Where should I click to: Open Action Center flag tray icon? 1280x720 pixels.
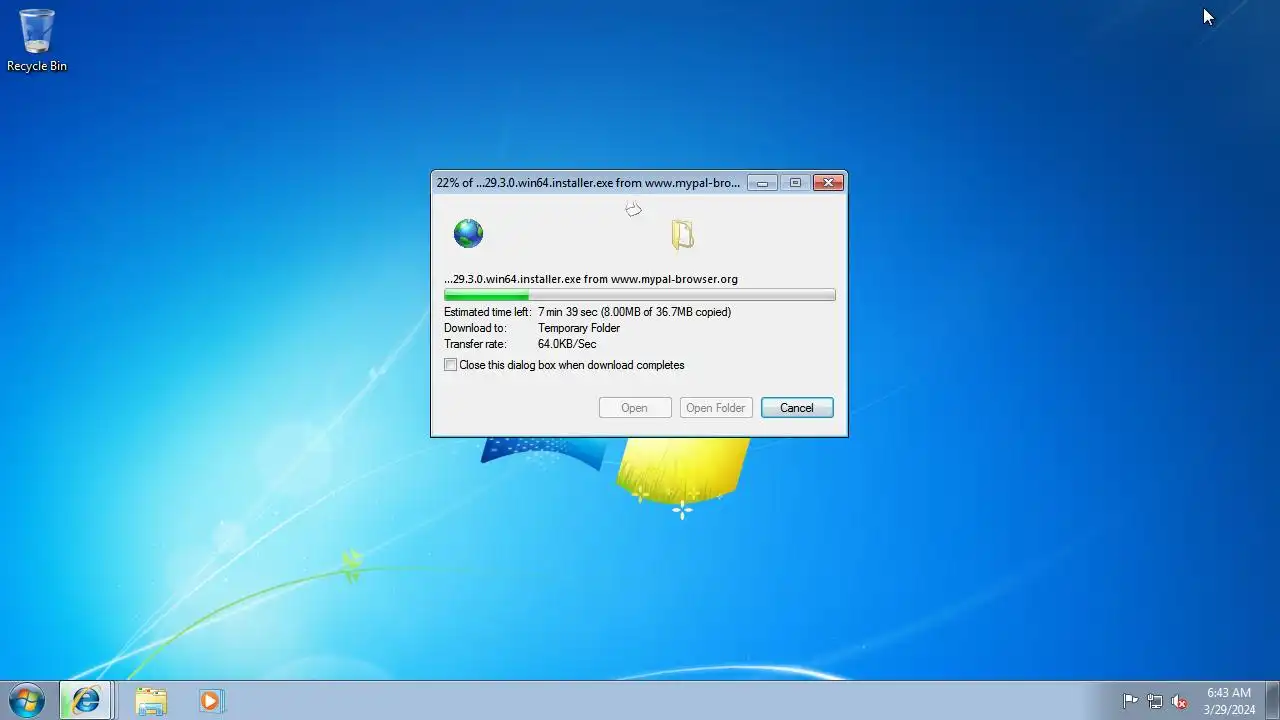(1130, 701)
